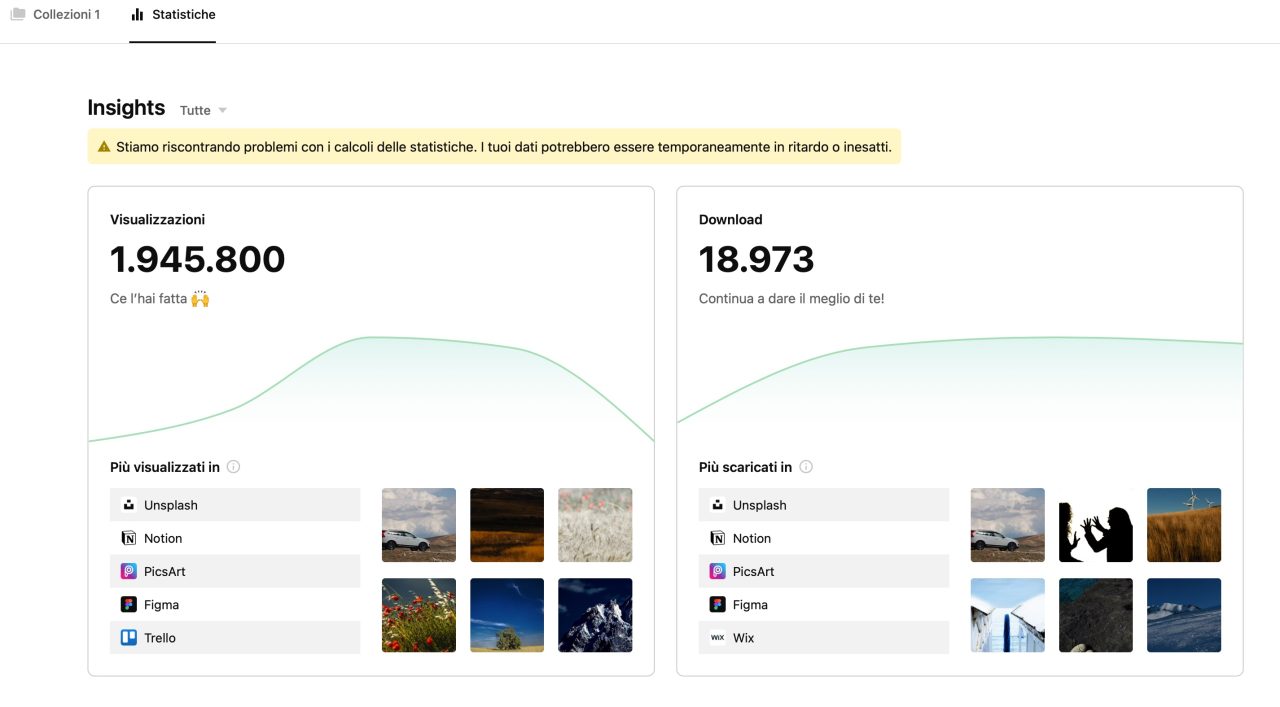Click PicsArt icon in Più scaricati list
This screenshot has width=1280, height=707.
pos(717,571)
